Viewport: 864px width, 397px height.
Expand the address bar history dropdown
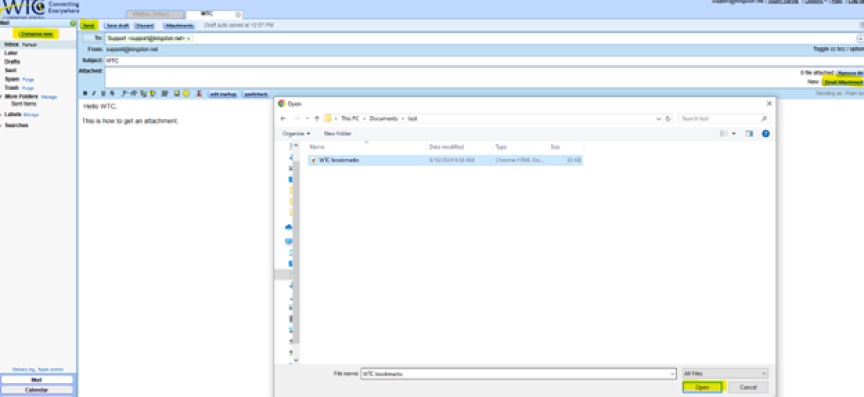point(658,119)
